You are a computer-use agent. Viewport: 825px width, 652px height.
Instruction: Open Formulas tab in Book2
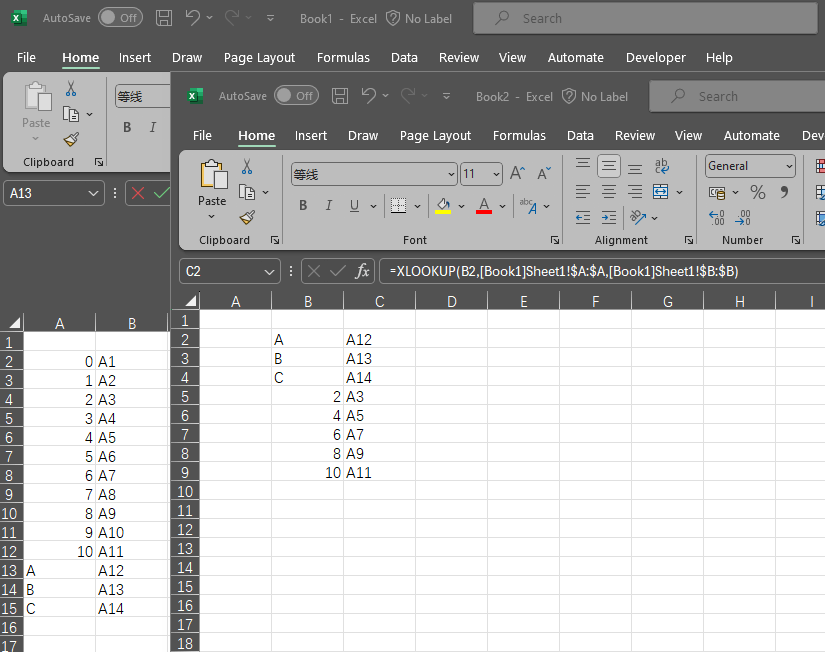point(519,136)
